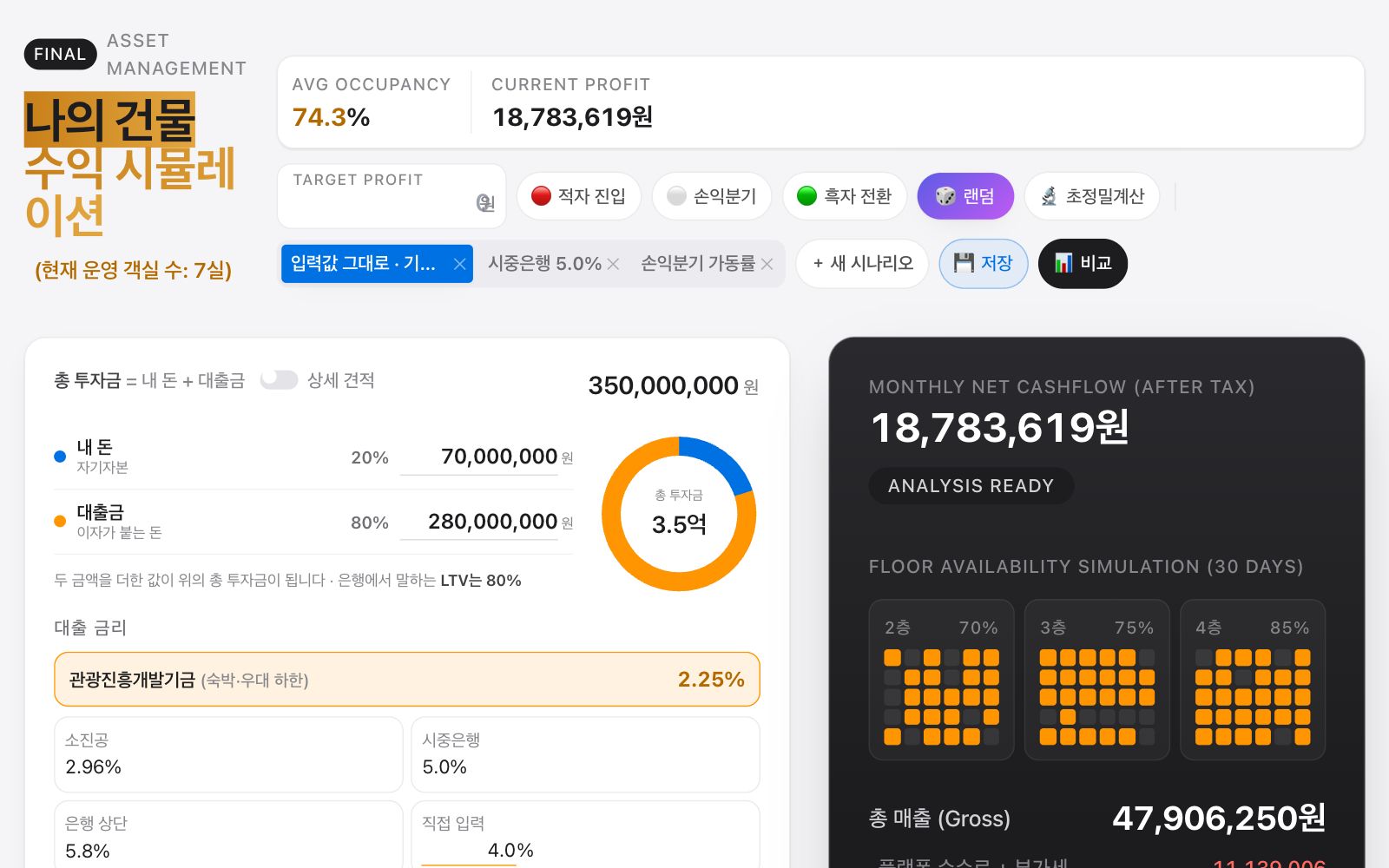The width and height of the screenshot is (1389, 868).
Task: Click the dice icon on 랜덤
Action: [945, 196]
